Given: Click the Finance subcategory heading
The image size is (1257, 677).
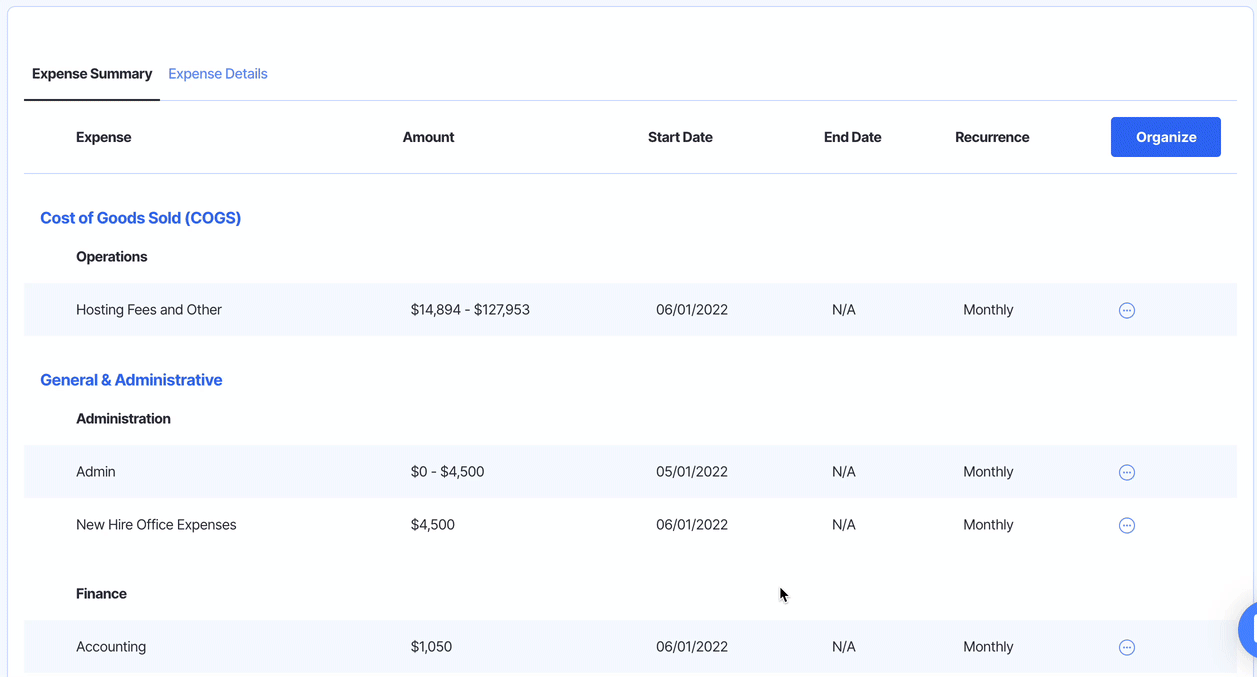Looking at the screenshot, I should (101, 594).
